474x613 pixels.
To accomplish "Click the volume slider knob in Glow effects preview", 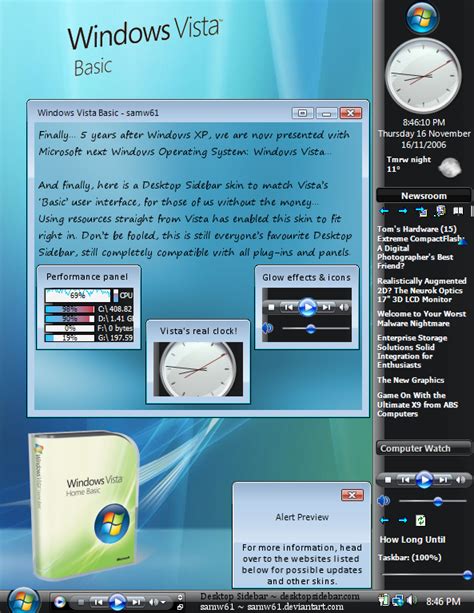I will click(311, 328).
